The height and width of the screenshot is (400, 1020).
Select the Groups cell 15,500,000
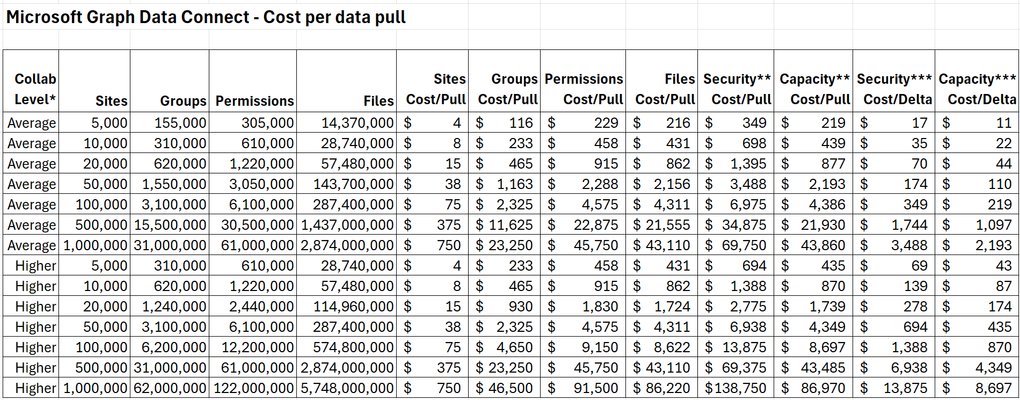[170, 225]
